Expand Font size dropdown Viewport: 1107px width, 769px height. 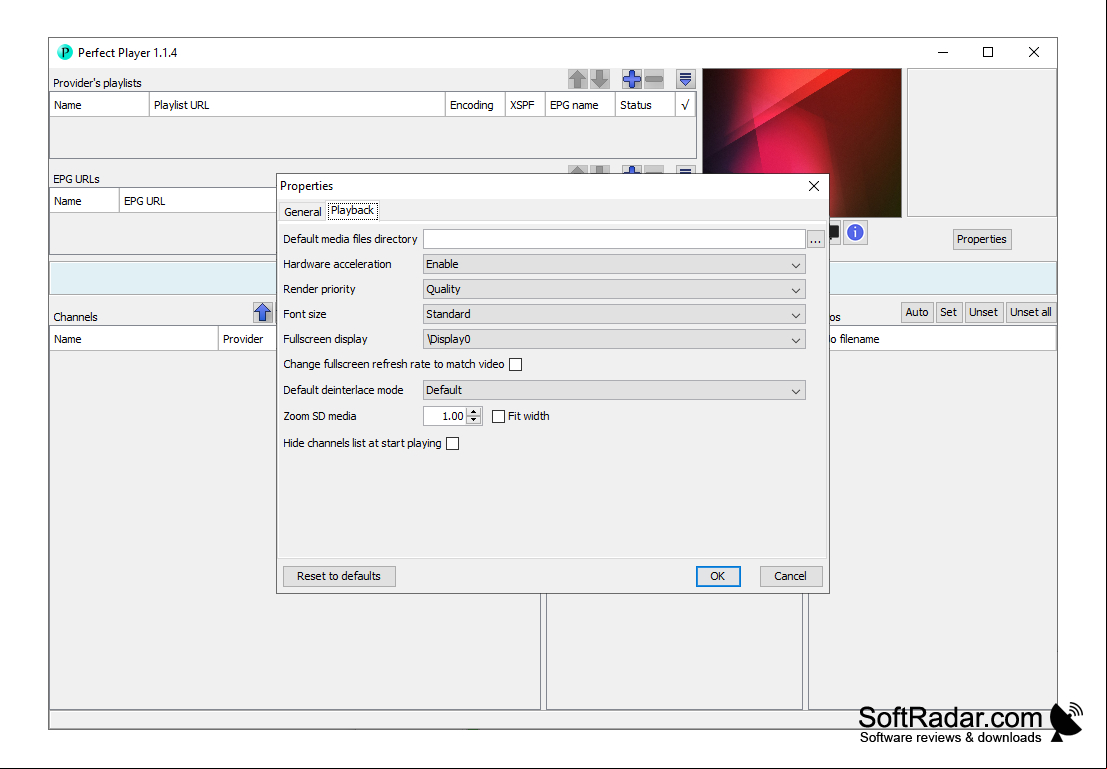pos(614,314)
